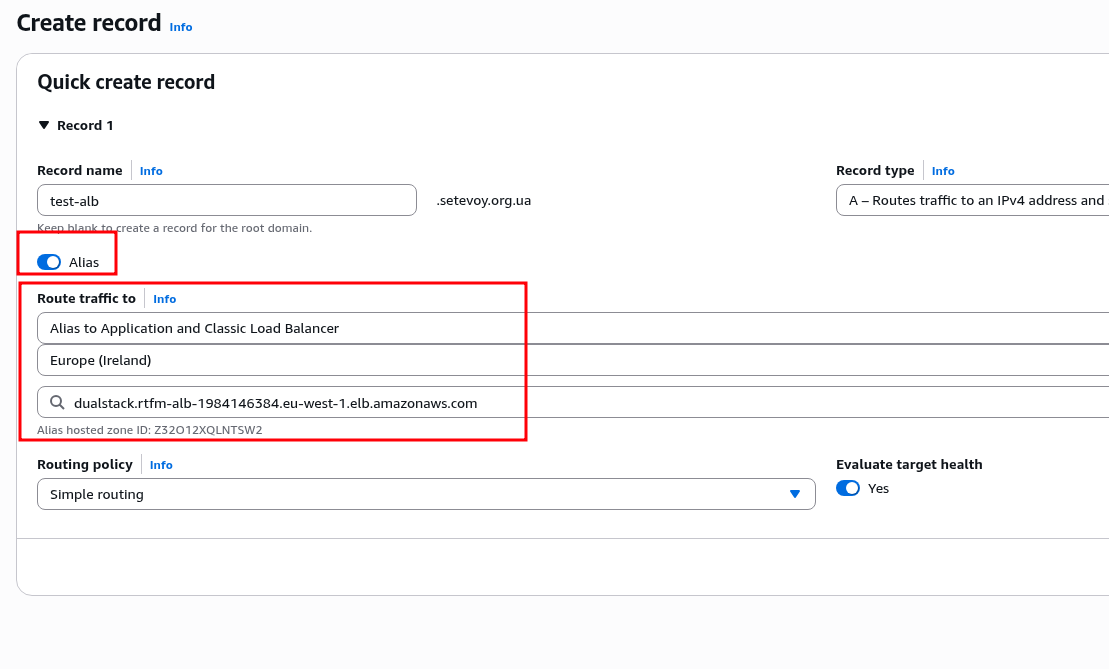
Task: Open Alias to Application and Classic Load Balancer dropdown
Action: point(572,328)
